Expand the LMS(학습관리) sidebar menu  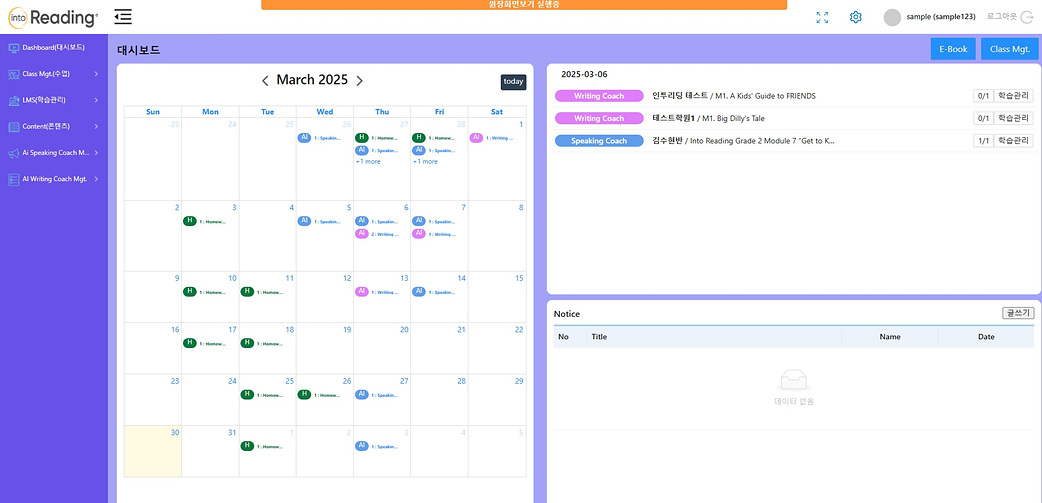[x=54, y=100]
